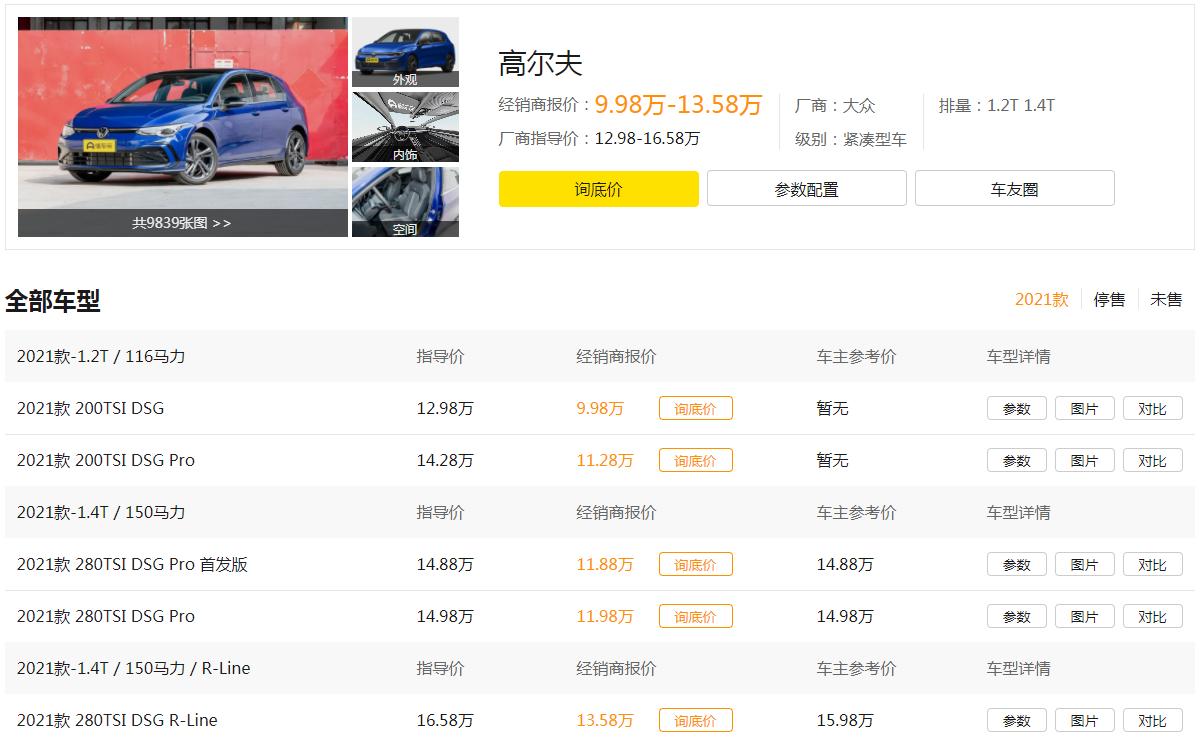Click 询底价 for 200TSI DSG row
Viewport: 1201px width, 742px height.
point(696,408)
